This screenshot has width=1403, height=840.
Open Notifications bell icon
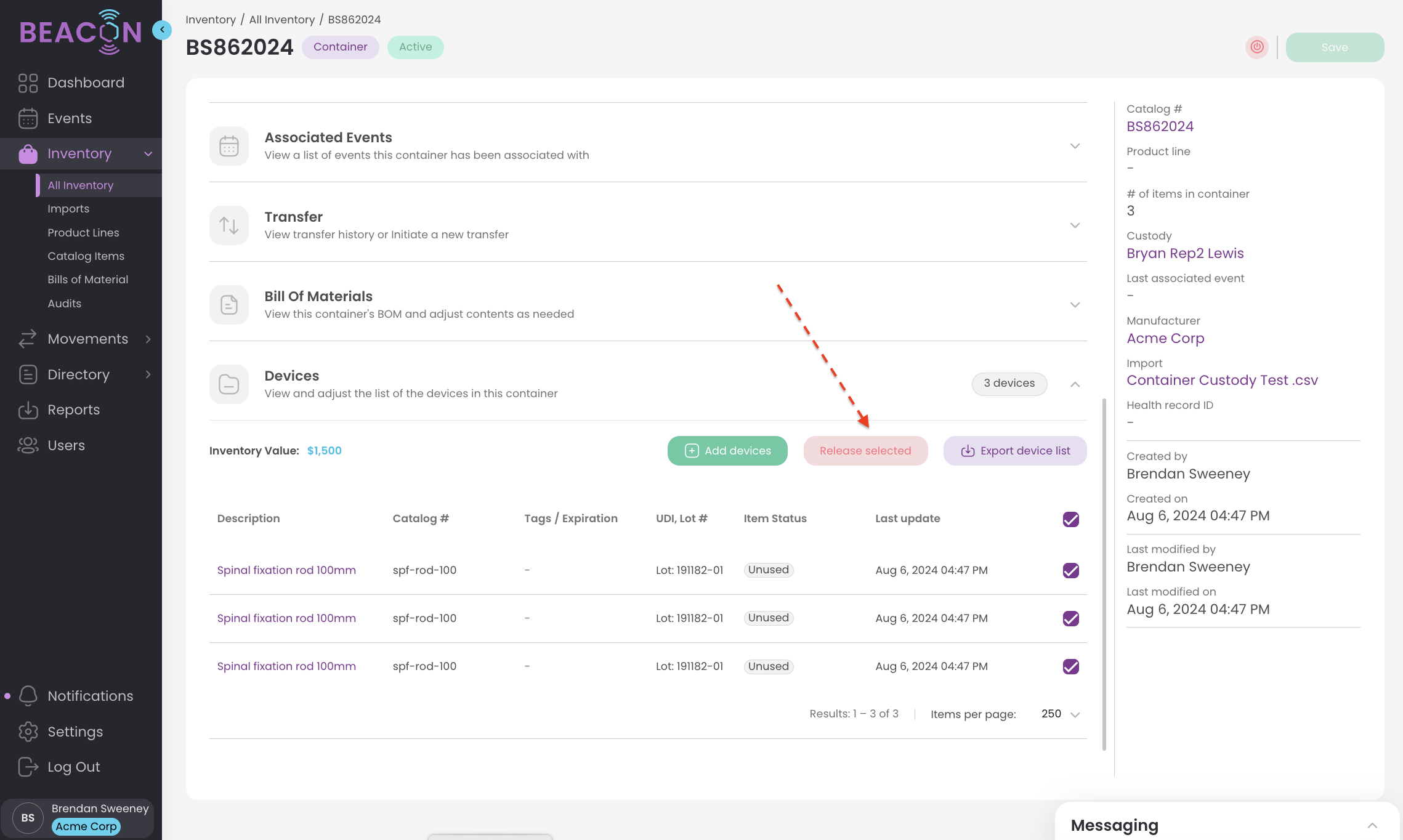click(x=28, y=696)
